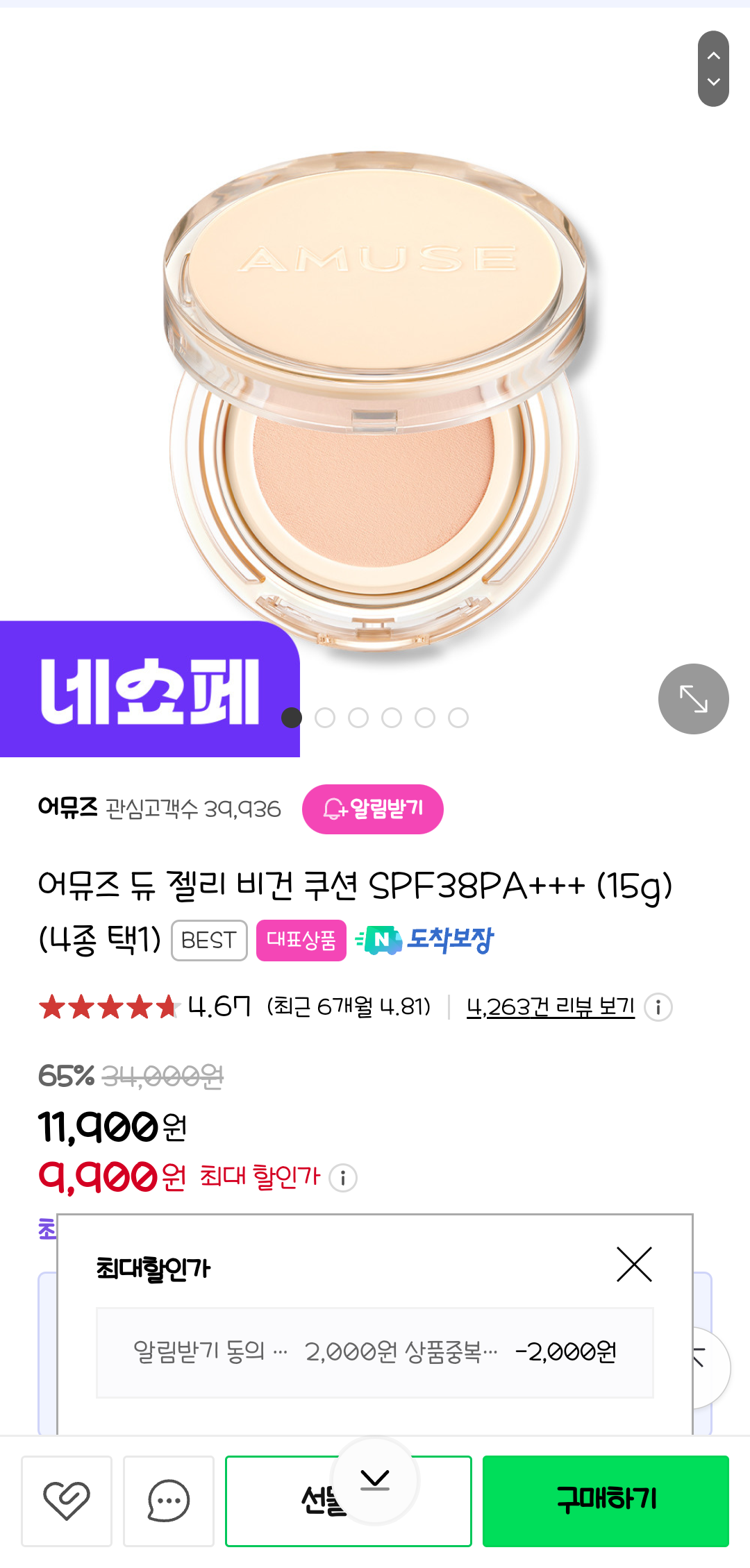The image size is (750, 1568).
Task: Open the 4,263건 리뷰 보기 link
Action: click(550, 1007)
